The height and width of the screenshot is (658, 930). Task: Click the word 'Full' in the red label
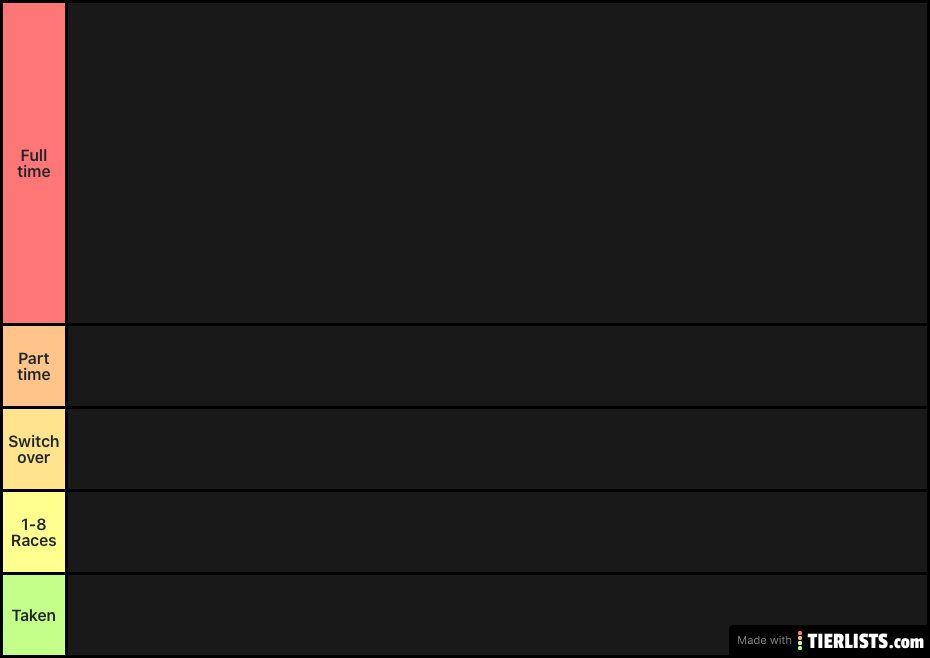pos(34,155)
